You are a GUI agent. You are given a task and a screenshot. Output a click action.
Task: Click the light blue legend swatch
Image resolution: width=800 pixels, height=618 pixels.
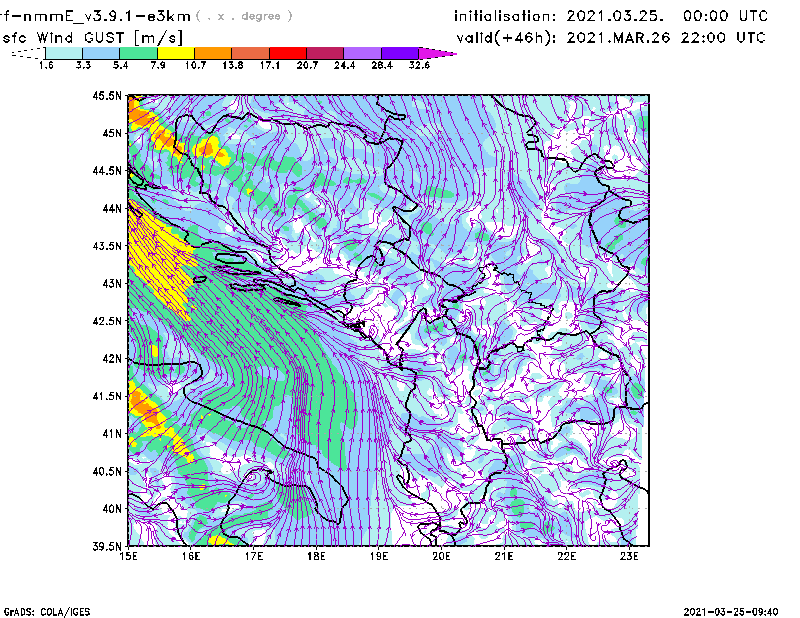(101, 53)
